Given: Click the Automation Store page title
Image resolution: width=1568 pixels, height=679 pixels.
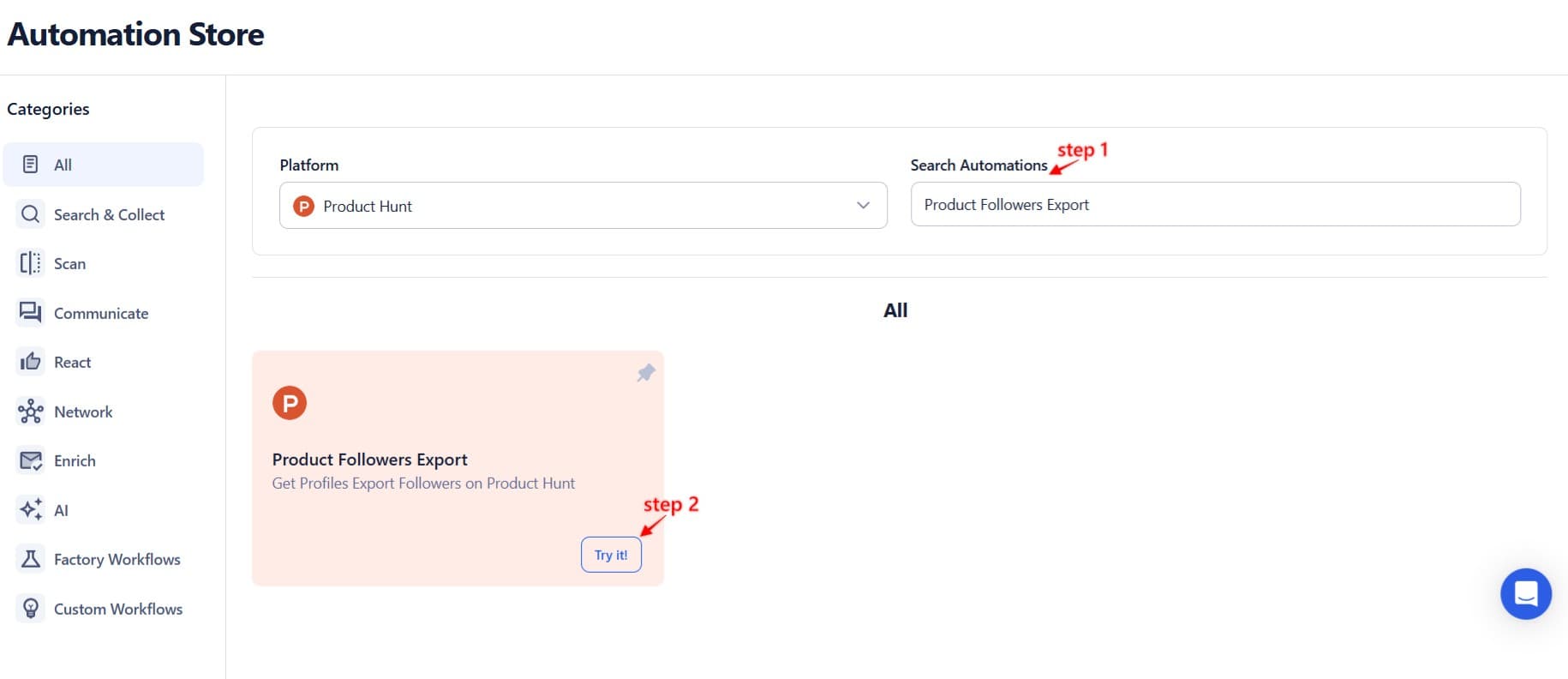Looking at the screenshot, I should click(136, 34).
